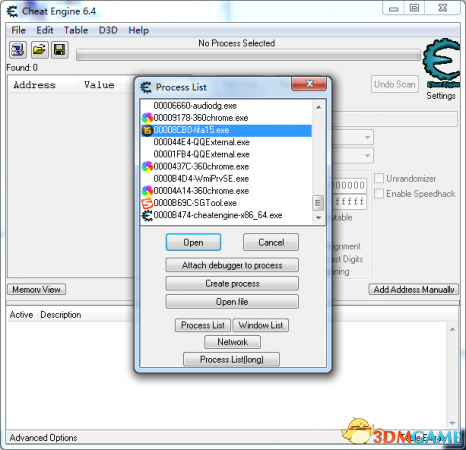Toggle Enable Speedhack checkbox
Image resolution: width=466 pixels, height=450 pixels.
click(379, 193)
